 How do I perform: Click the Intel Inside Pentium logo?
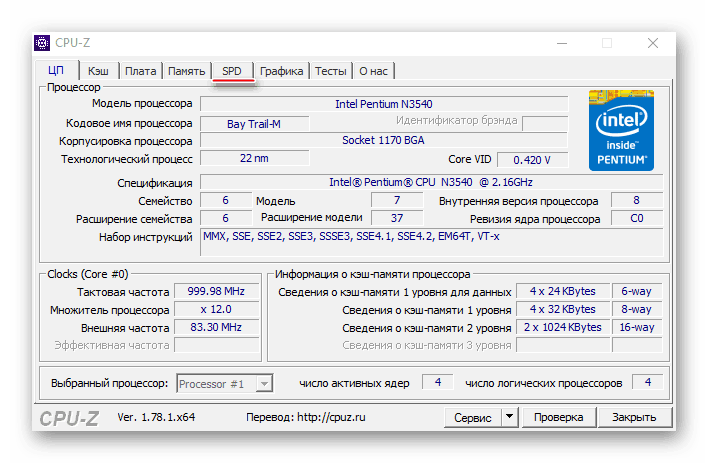coord(621,130)
